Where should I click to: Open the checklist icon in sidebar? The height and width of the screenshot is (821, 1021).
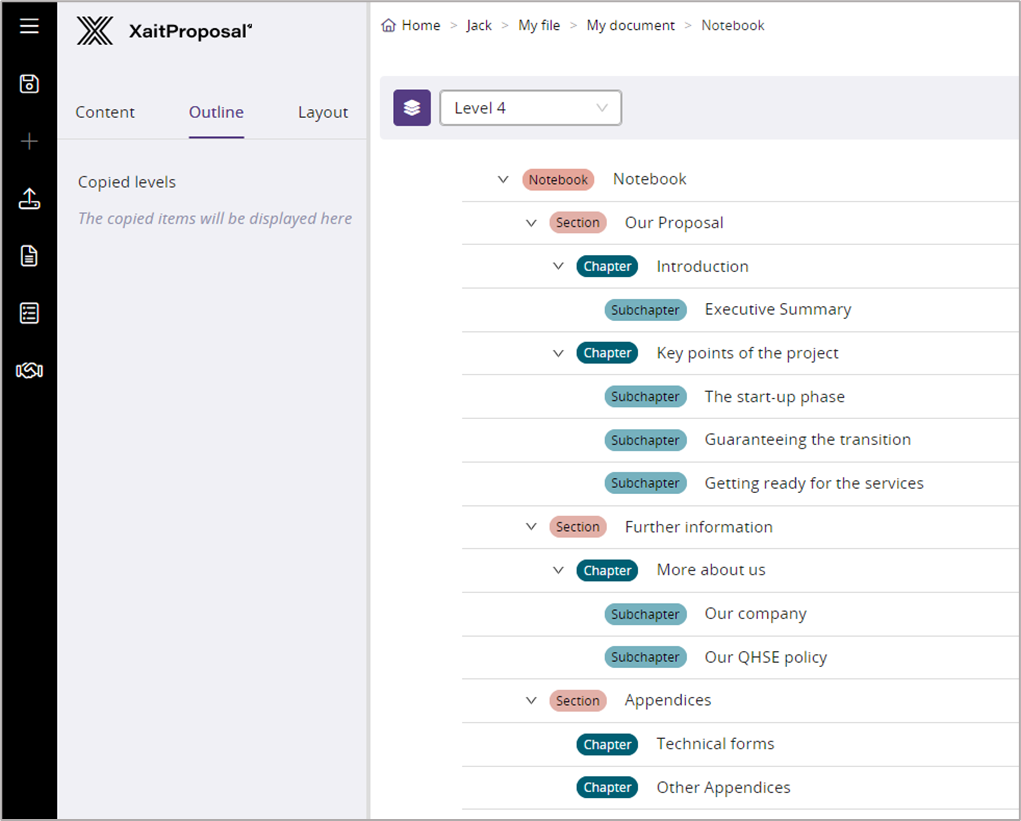[x=29, y=313]
